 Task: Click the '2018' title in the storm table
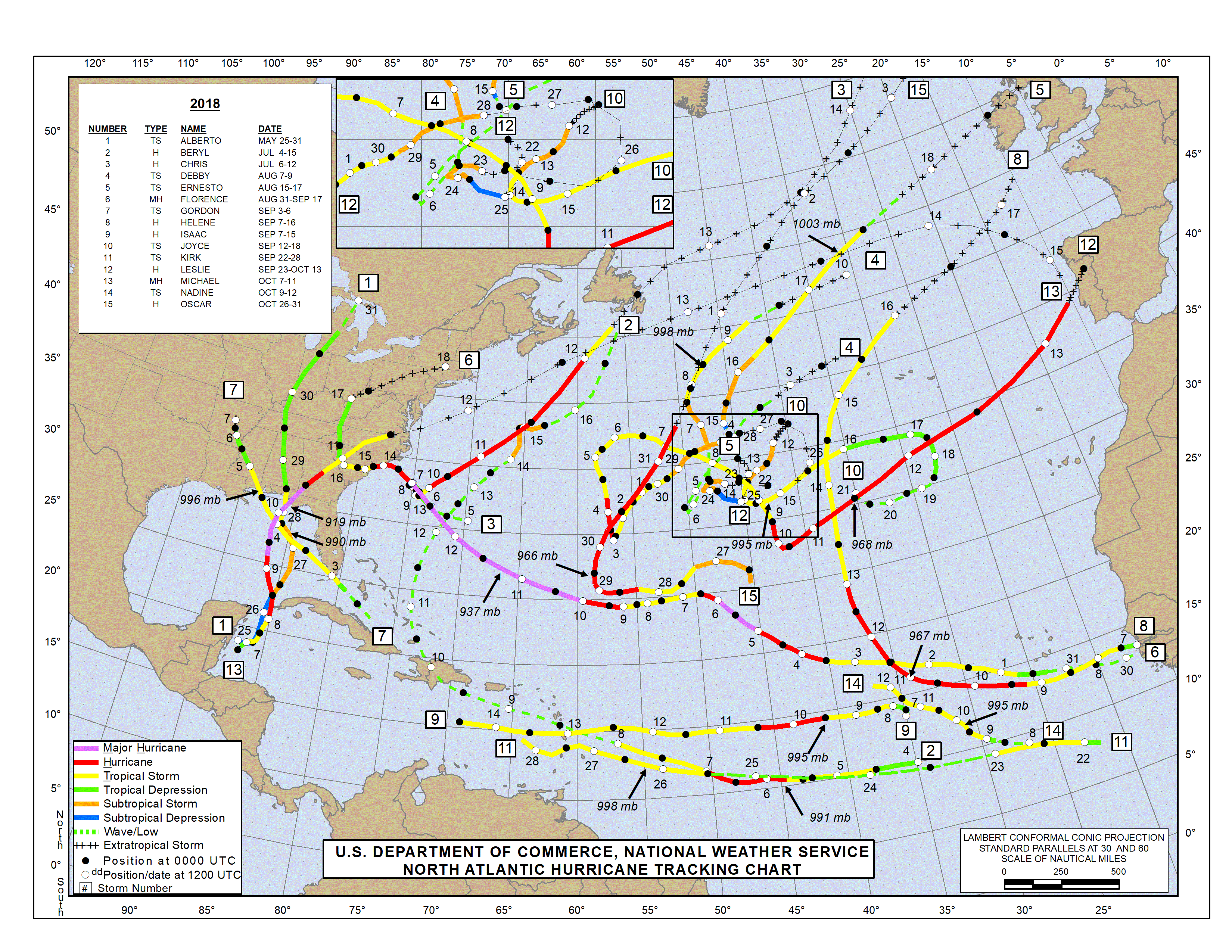[205, 104]
